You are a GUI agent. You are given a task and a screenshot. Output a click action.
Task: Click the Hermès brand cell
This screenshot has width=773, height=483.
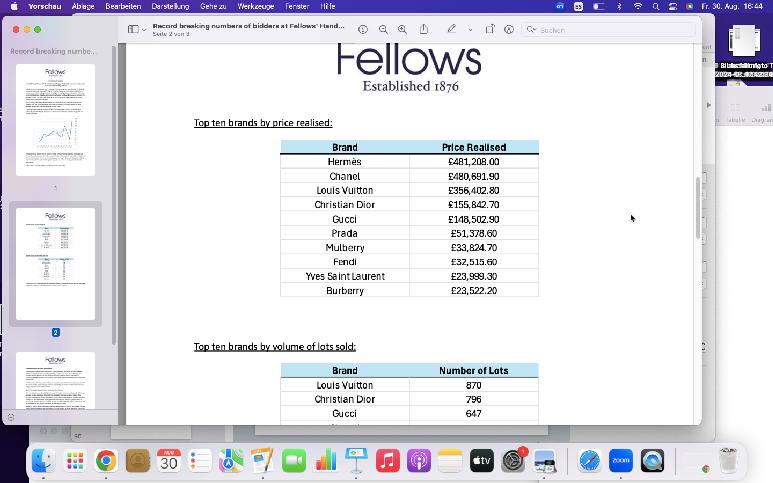(x=345, y=162)
